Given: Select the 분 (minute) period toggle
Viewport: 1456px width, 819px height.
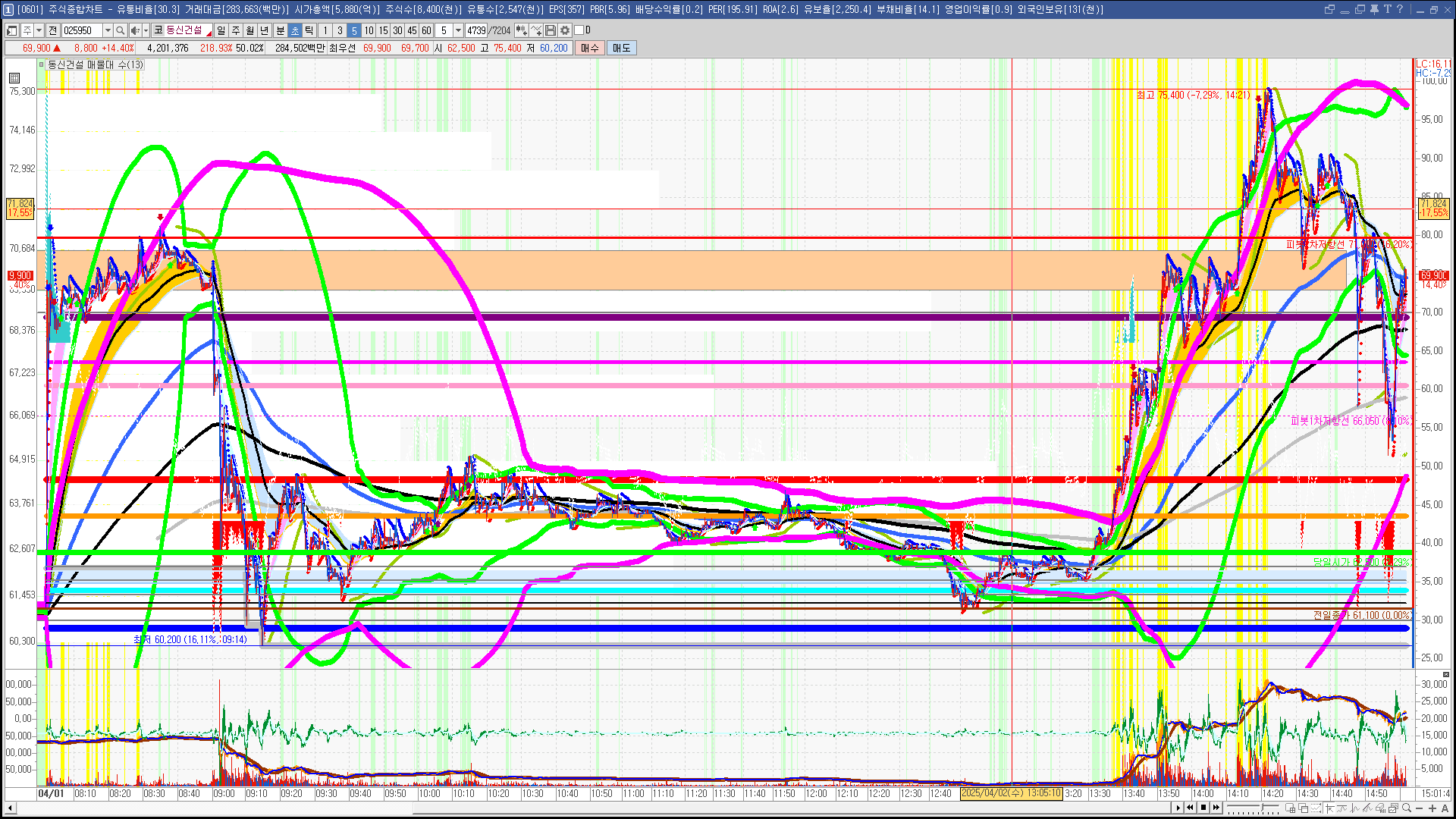Looking at the screenshot, I should click(x=280, y=30).
